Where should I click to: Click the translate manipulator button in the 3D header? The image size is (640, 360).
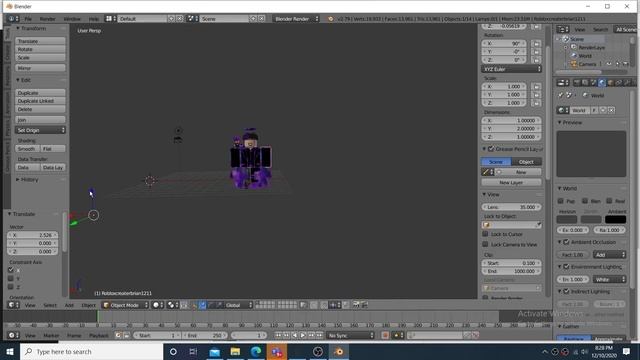(x=202, y=305)
